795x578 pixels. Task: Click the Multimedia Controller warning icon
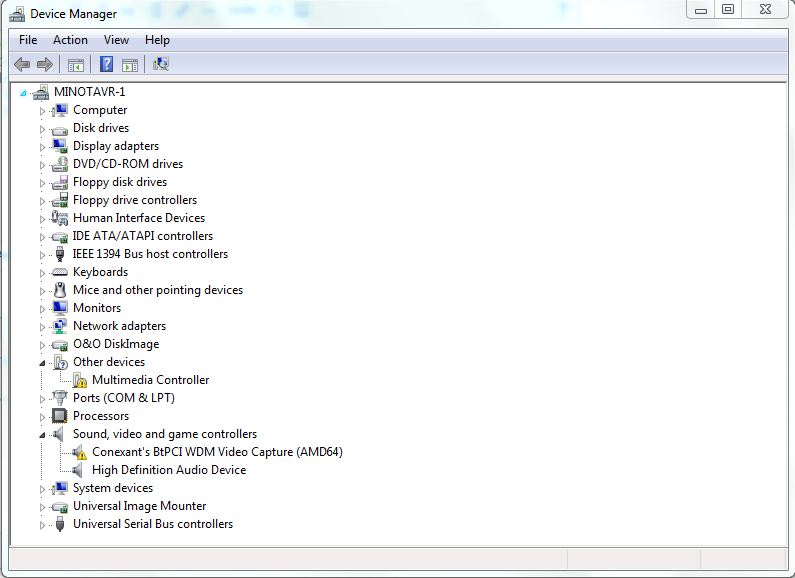[x=80, y=380]
